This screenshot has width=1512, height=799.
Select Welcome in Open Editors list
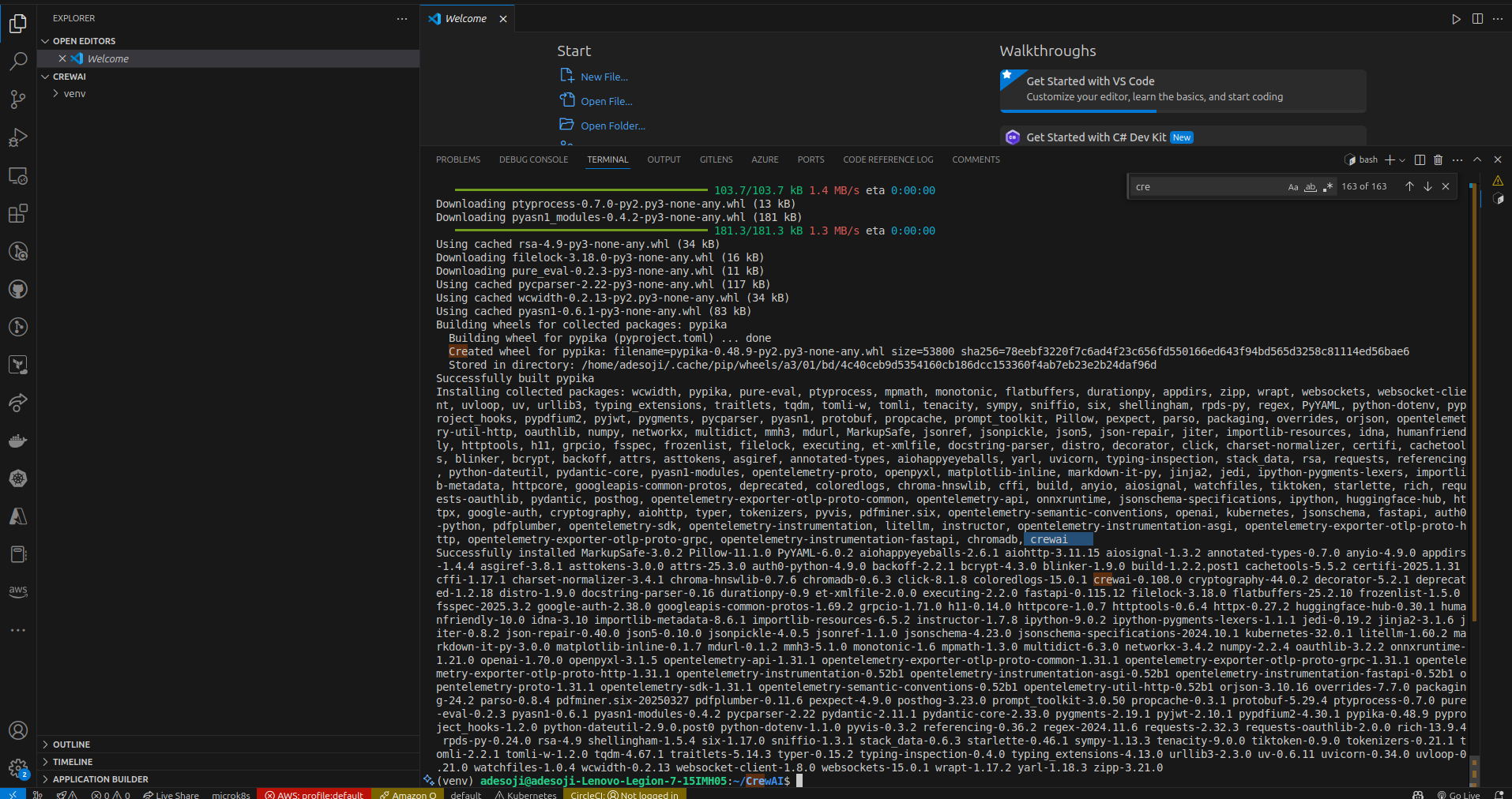(x=228, y=58)
